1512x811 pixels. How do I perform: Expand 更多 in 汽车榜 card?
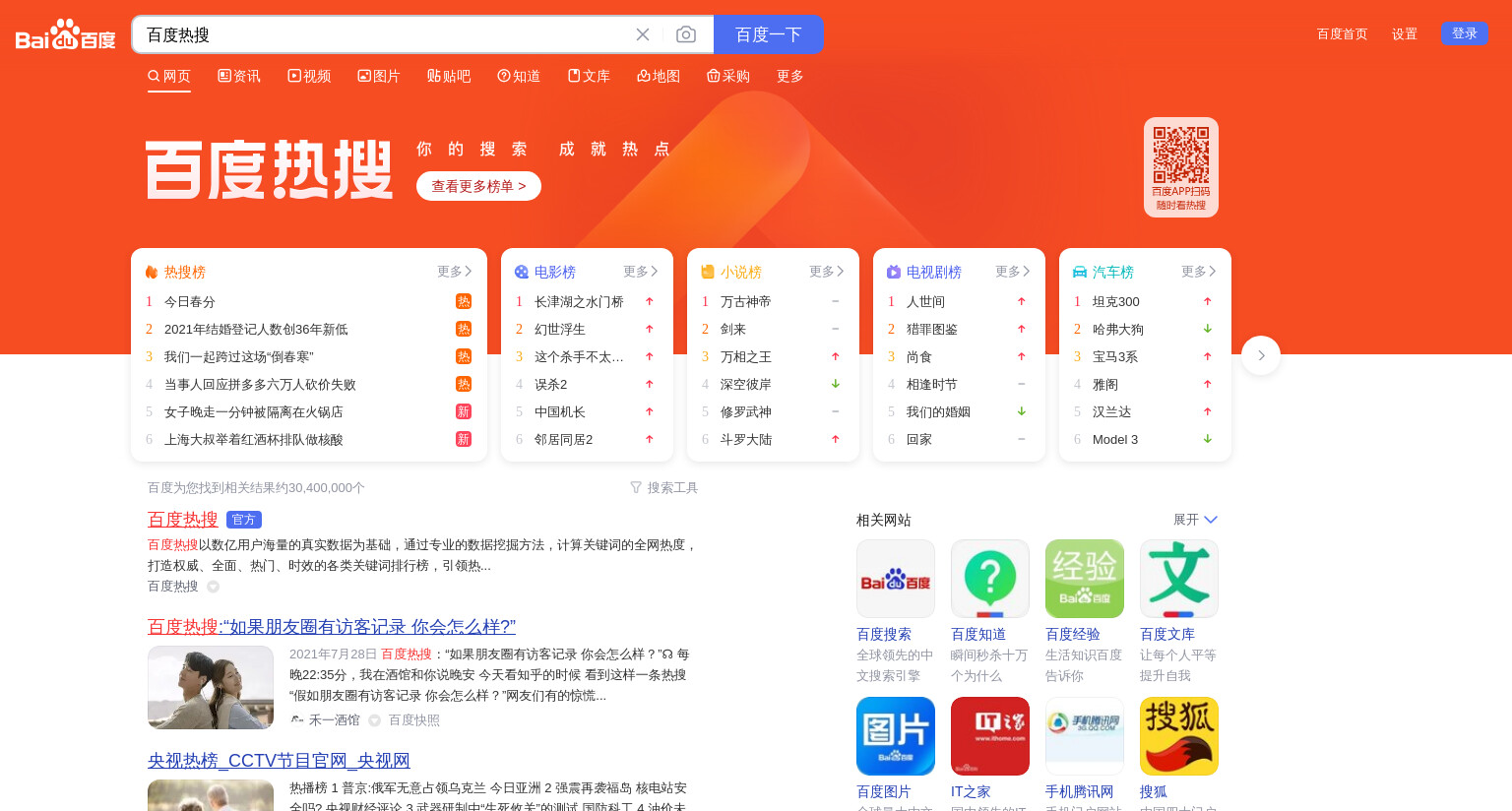(1199, 272)
